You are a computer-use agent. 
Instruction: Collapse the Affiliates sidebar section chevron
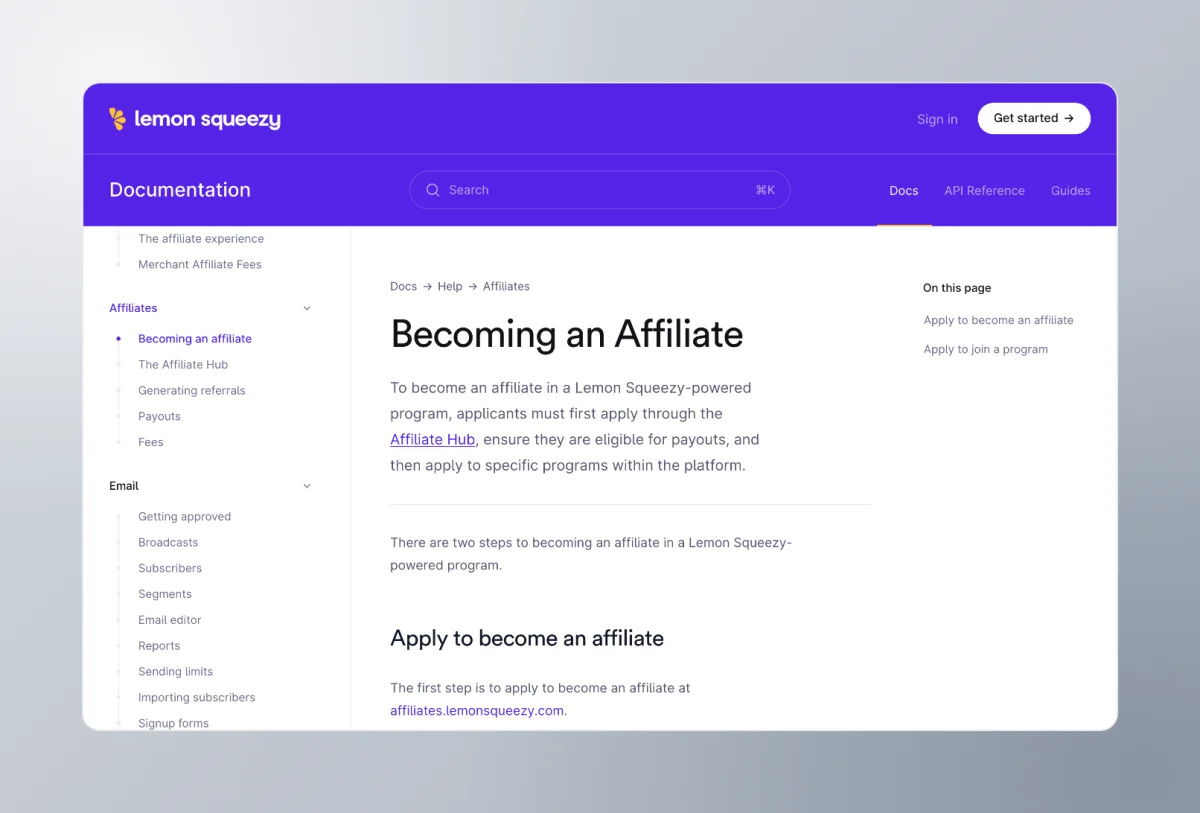[307, 308]
